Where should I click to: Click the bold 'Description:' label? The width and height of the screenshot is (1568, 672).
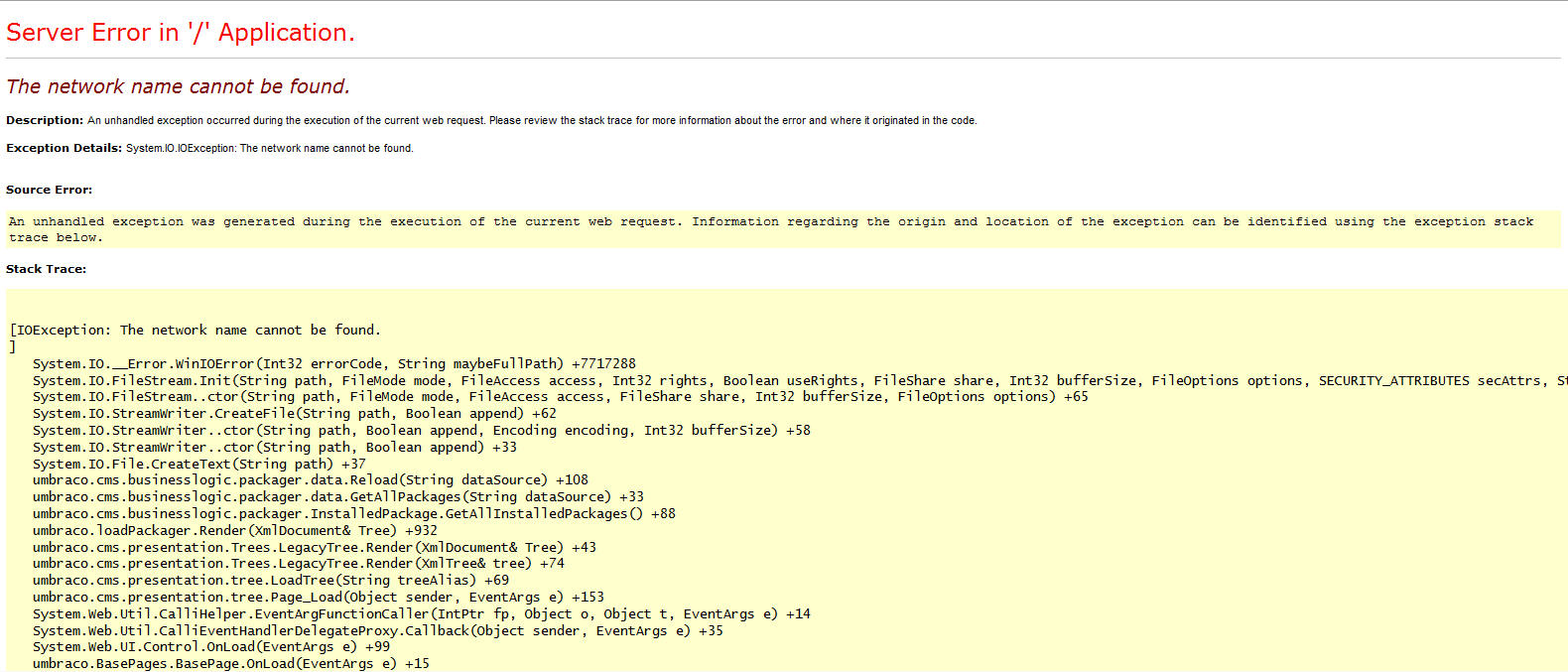pos(45,120)
